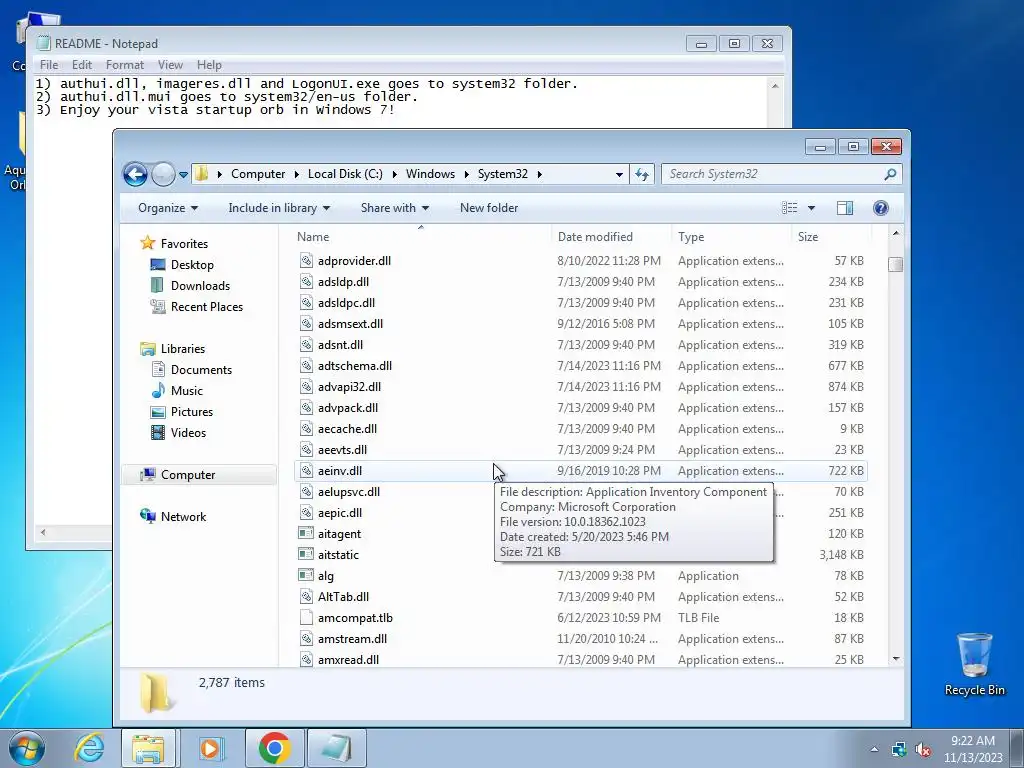The height and width of the screenshot is (768, 1024).
Task: Open Recycle Bin desktop icon
Action: [x=974, y=664]
